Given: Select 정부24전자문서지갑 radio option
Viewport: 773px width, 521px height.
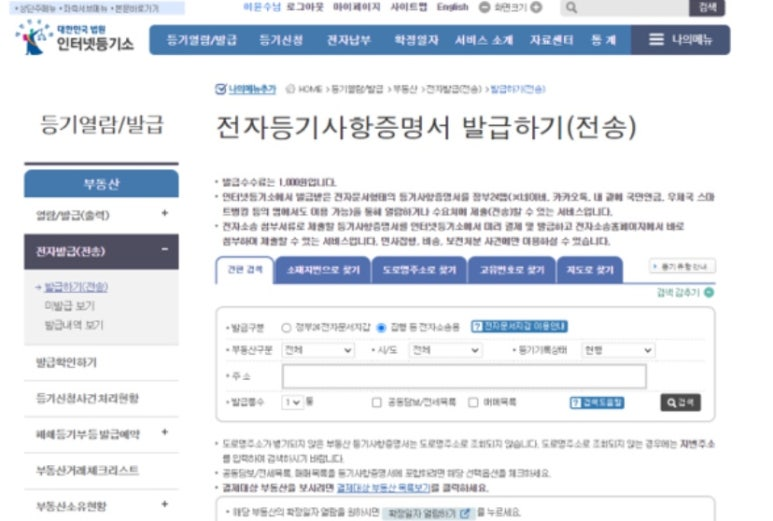Looking at the screenshot, I should tap(286, 328).
